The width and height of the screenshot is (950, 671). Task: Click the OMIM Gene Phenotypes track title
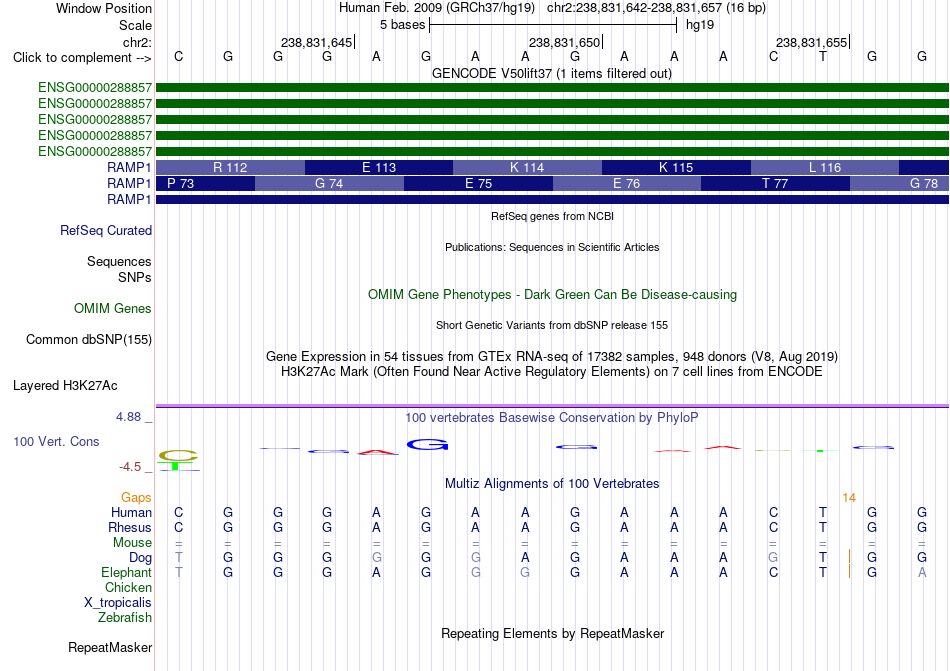tap(552, 294)
